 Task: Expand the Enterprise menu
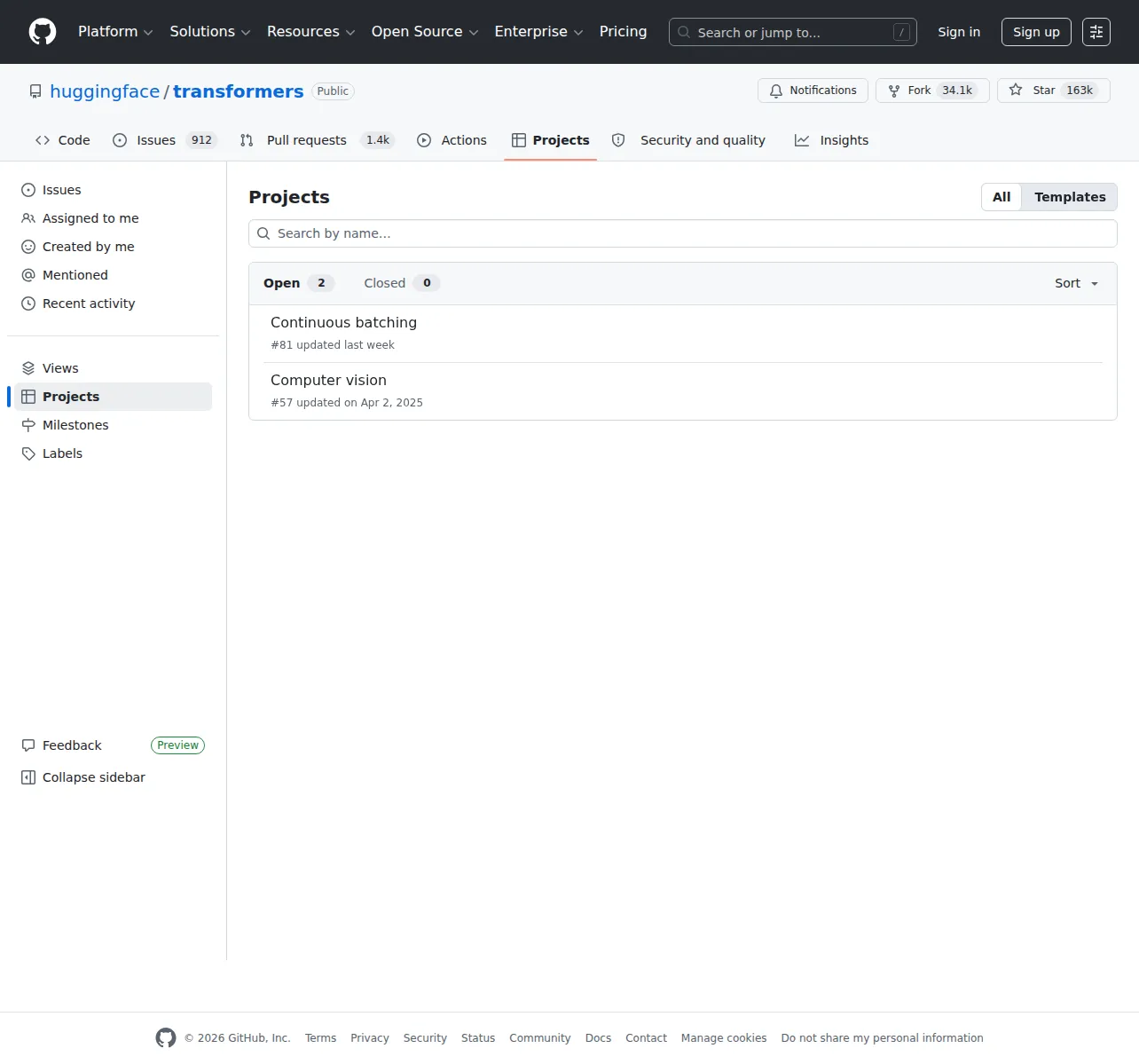tap(538, 32)
